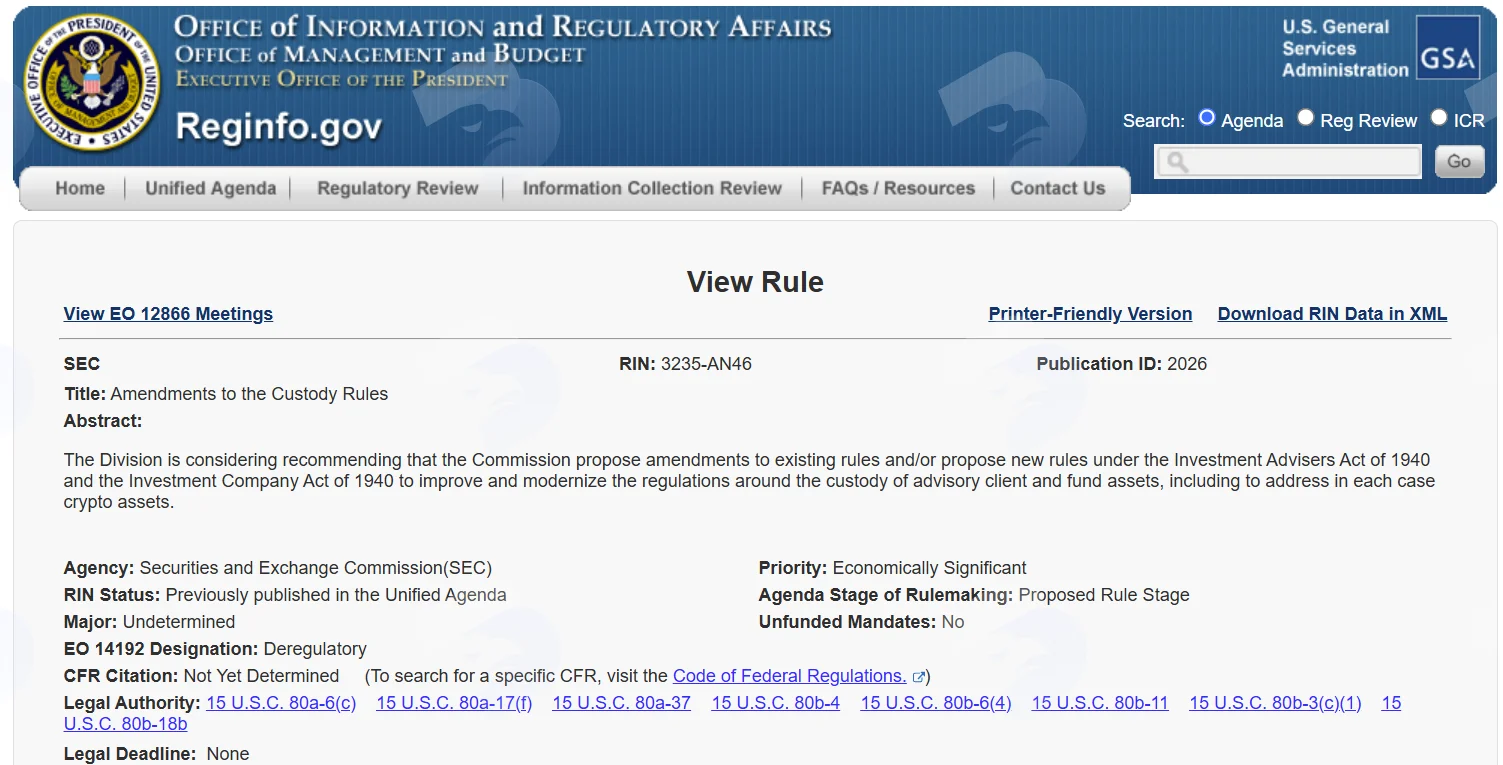Open legal authority 15 U.S.C. 80b-4

(775, 703)
